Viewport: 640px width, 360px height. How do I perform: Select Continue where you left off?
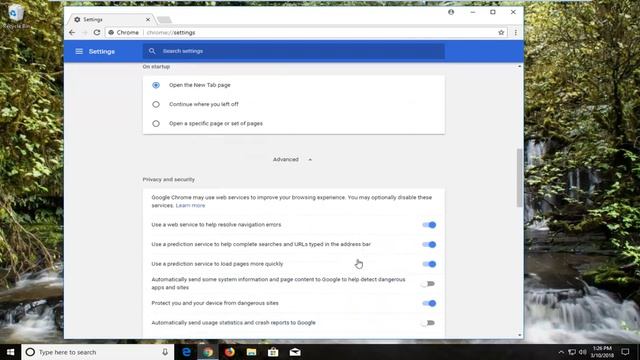[x=156, y=104]
